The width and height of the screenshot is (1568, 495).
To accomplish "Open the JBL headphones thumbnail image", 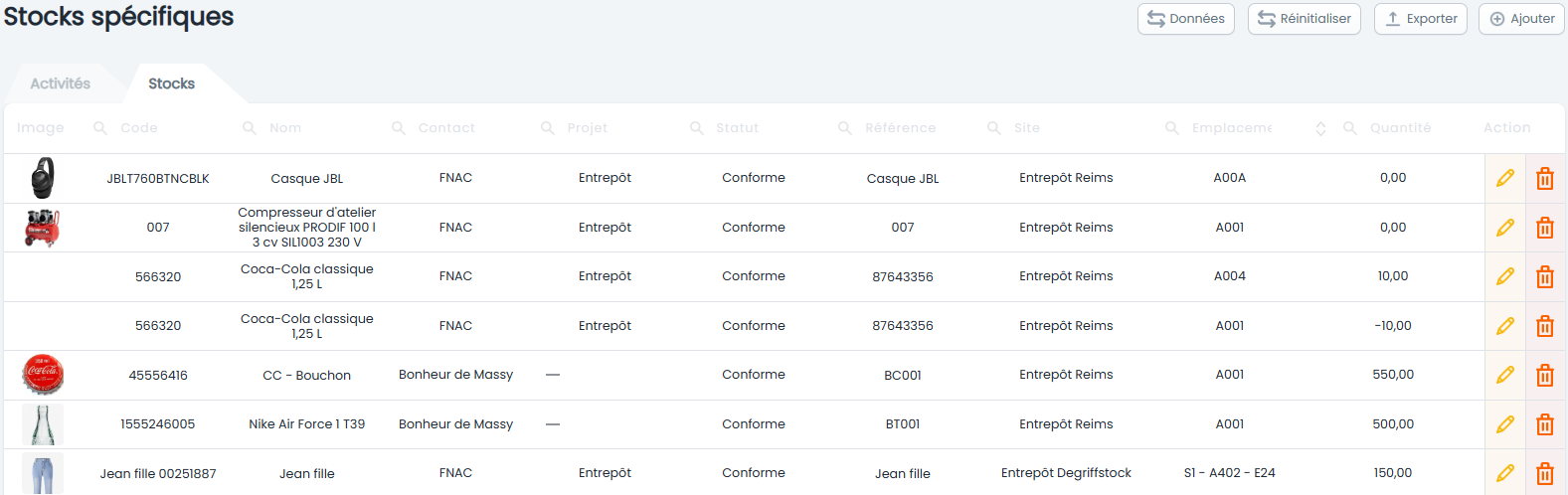I will (x=43, y=178).
